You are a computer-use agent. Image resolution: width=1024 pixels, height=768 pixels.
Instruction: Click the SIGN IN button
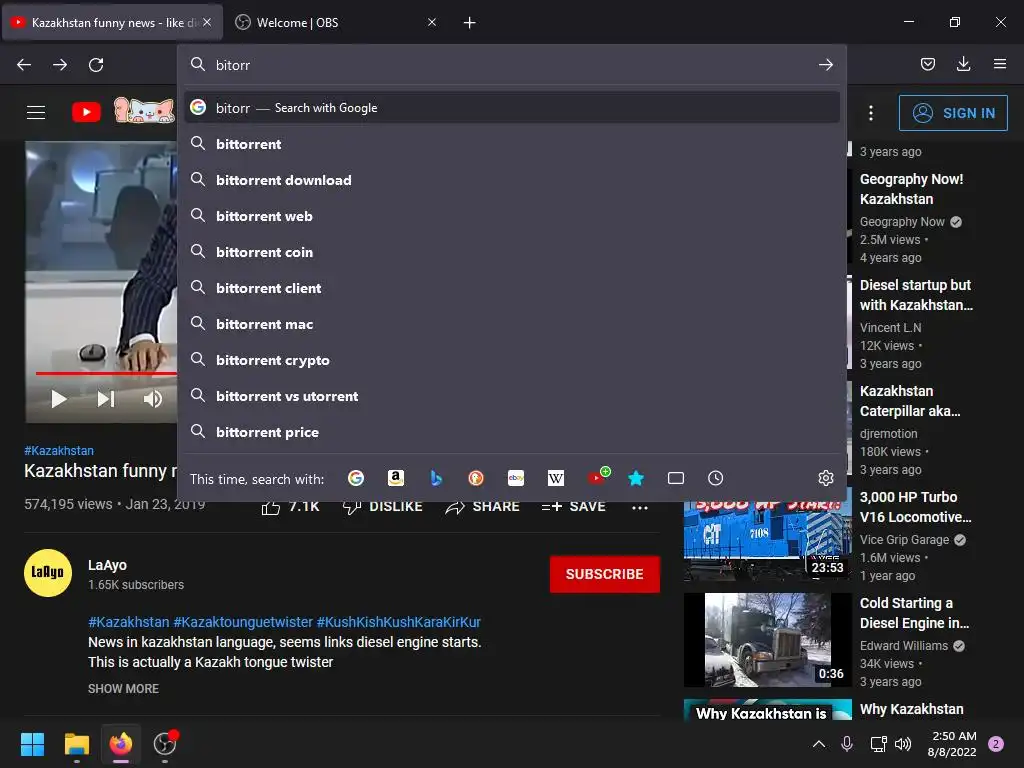pos(953,113)
